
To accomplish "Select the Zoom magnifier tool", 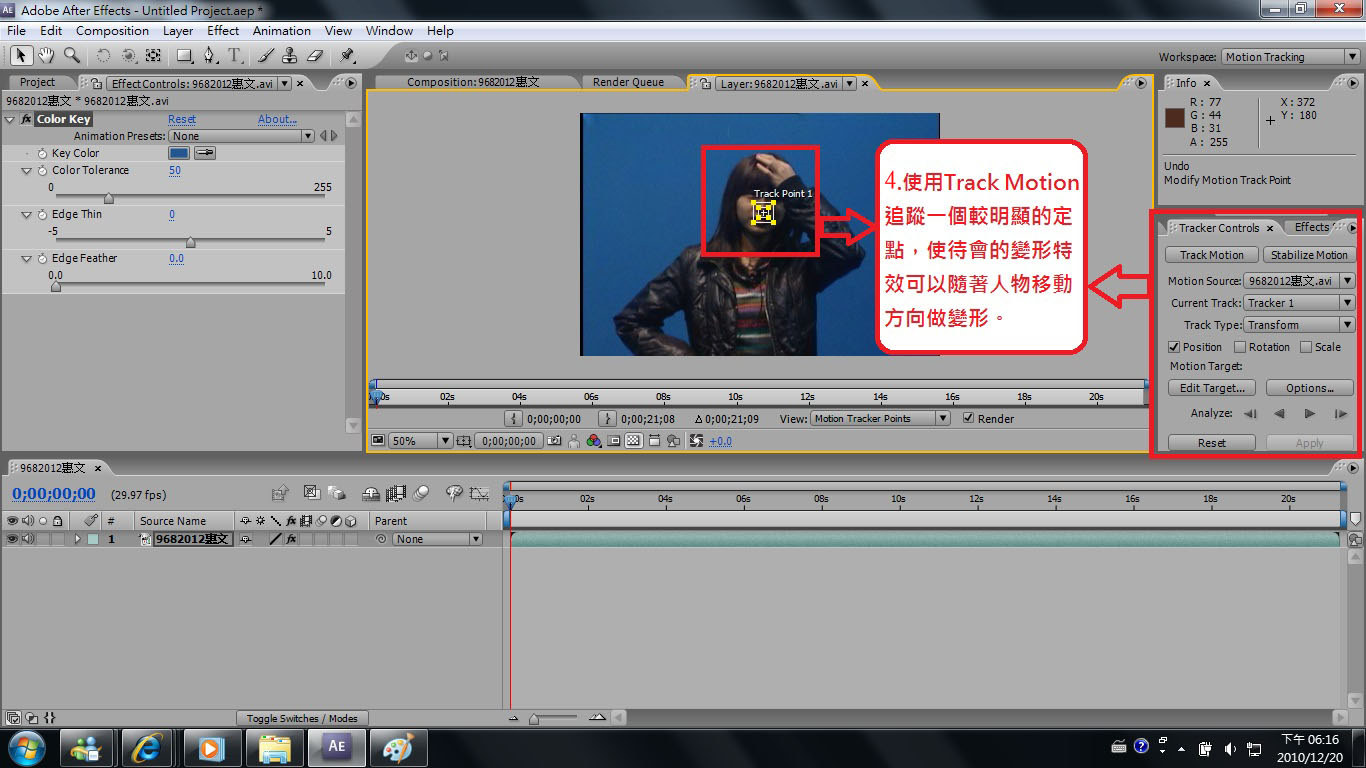I will click(x=71, y=56).
